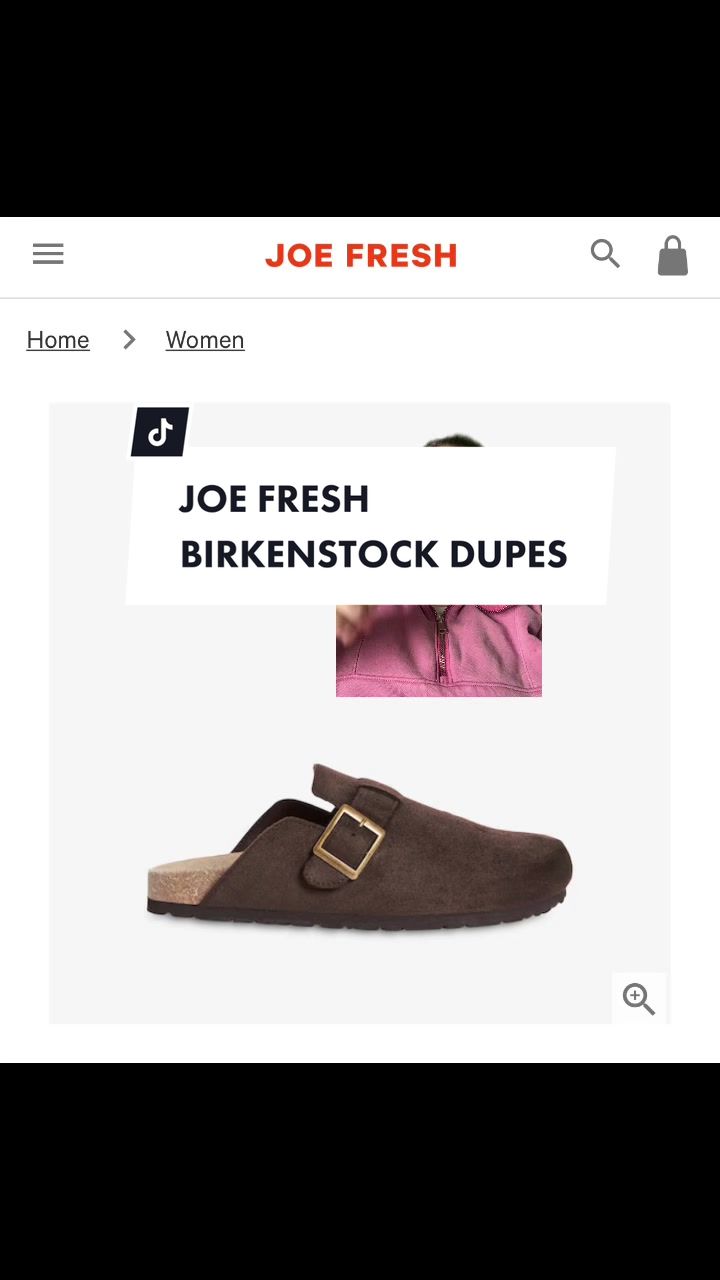Click the breadcrumb chevron arrow

tap(129, 340)
